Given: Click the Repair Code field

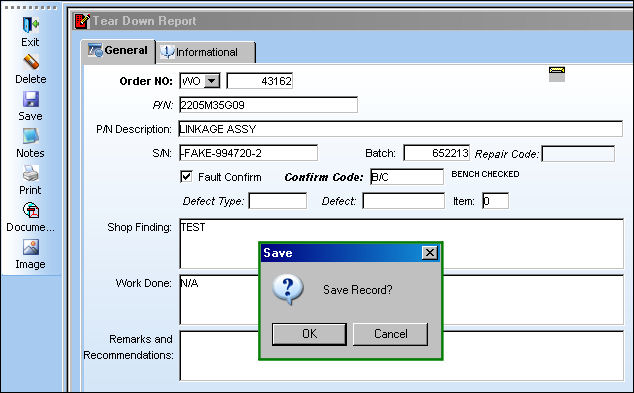Looking at the screenshot, I should pyautogui.click(x=578, y=154).
